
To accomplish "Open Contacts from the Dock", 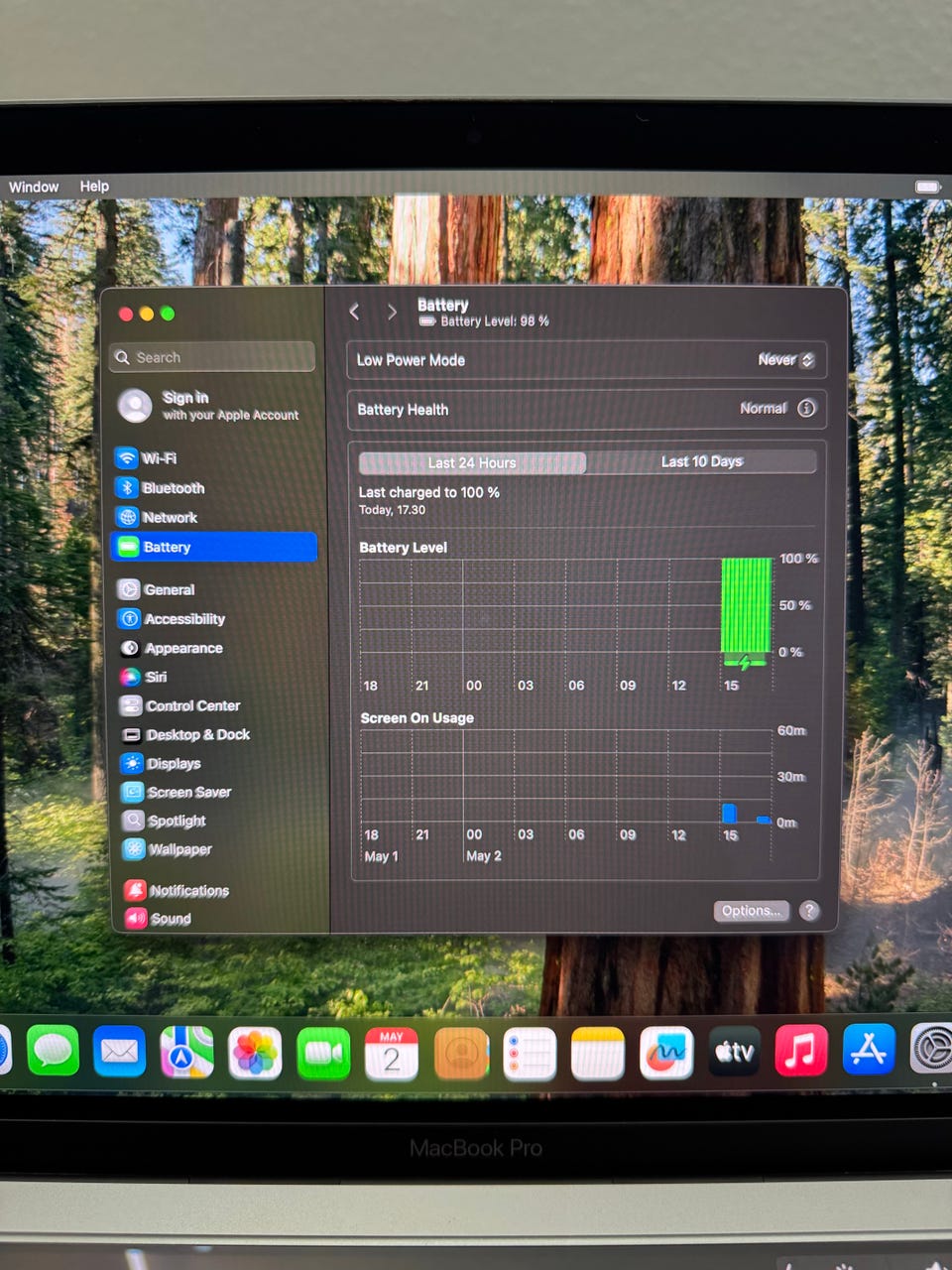I will [x=461, y=1054].
